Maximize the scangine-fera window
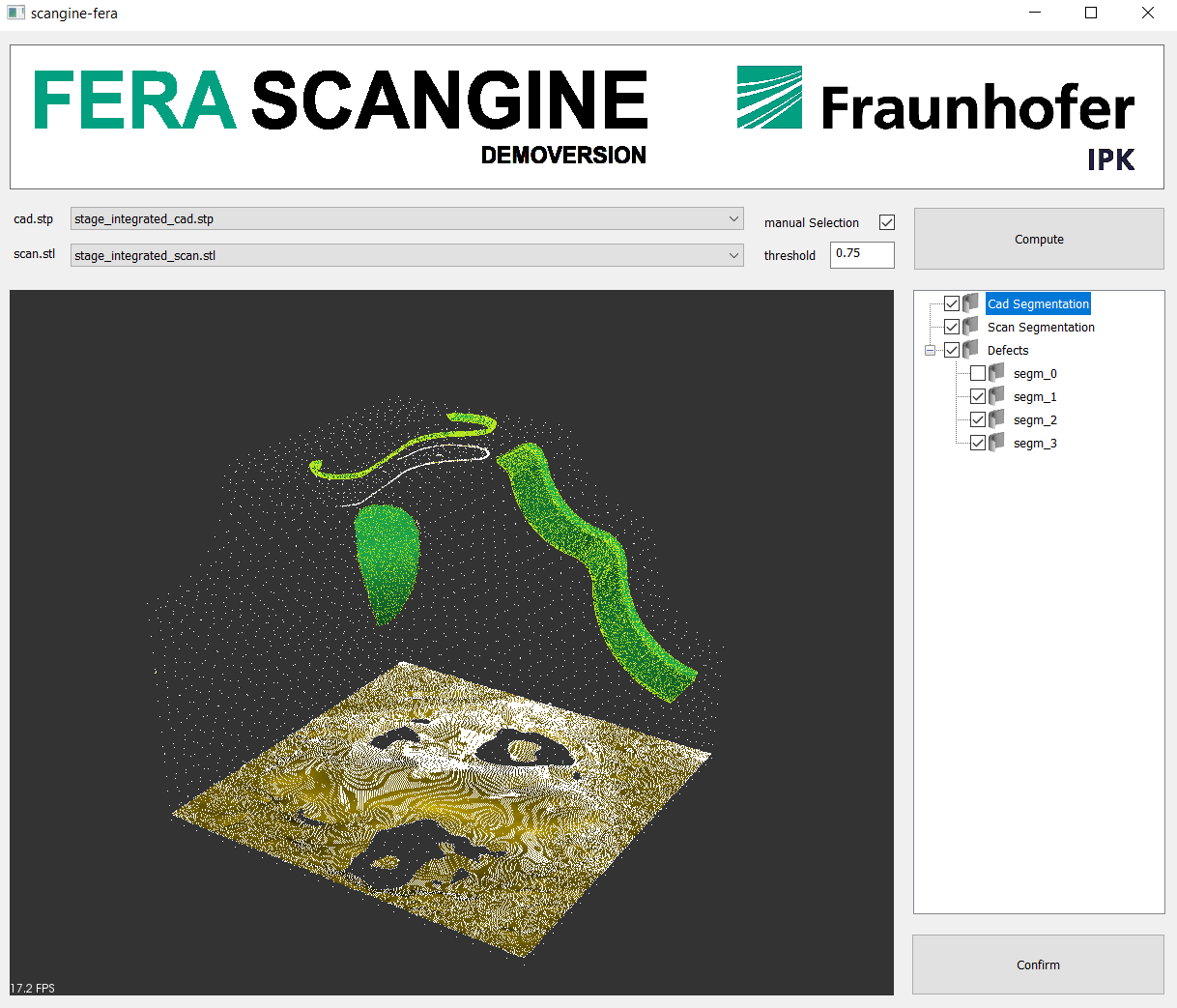This screenshot has width=1177, height=1008. coord(1091,14)
